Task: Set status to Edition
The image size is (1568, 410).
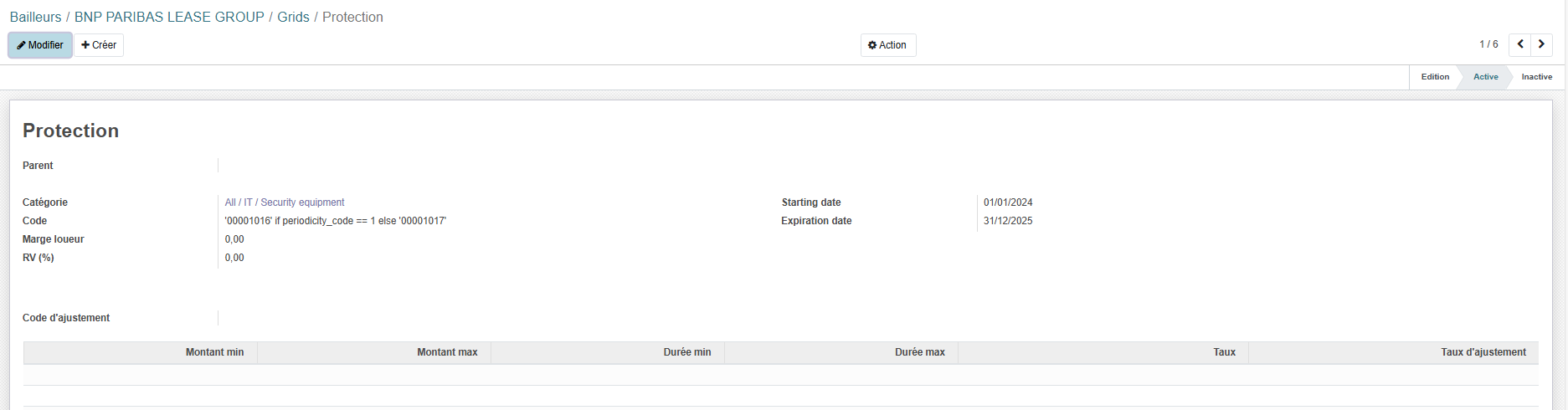Action: [x=1434, y=77]
